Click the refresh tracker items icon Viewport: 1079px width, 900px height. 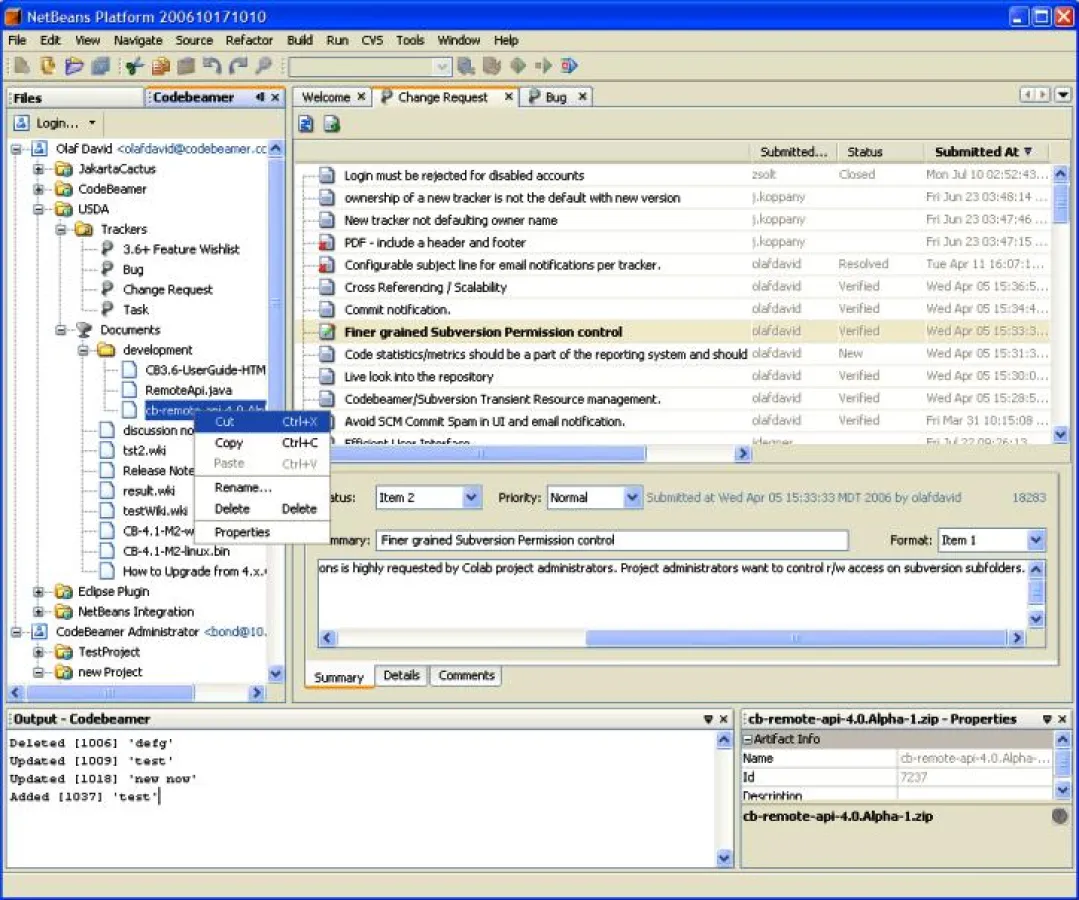pyautogui.click(x=305, y=124)
